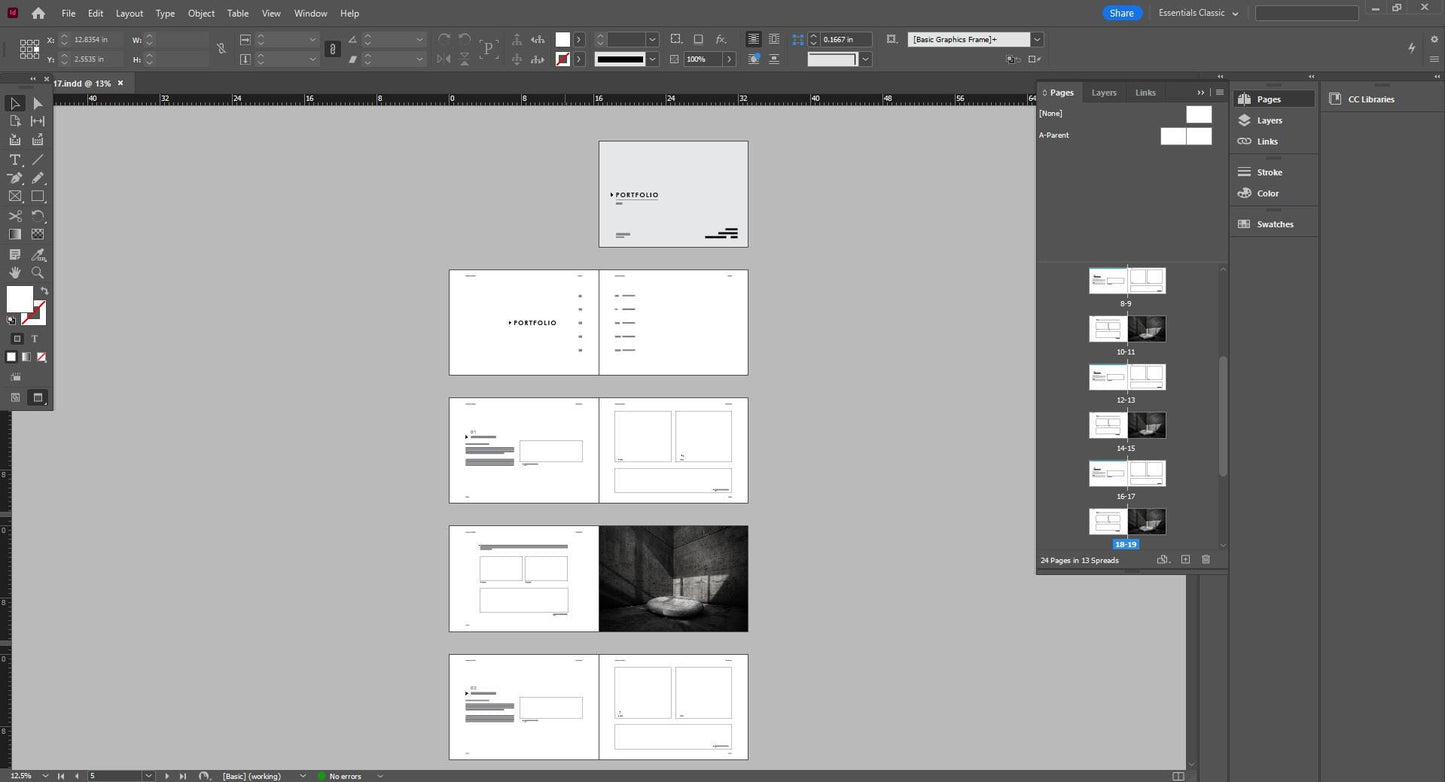This screenshot has height=782, width=1445.
Task: Switch to Preview screen mode
Action: click(x=38, y=397)
